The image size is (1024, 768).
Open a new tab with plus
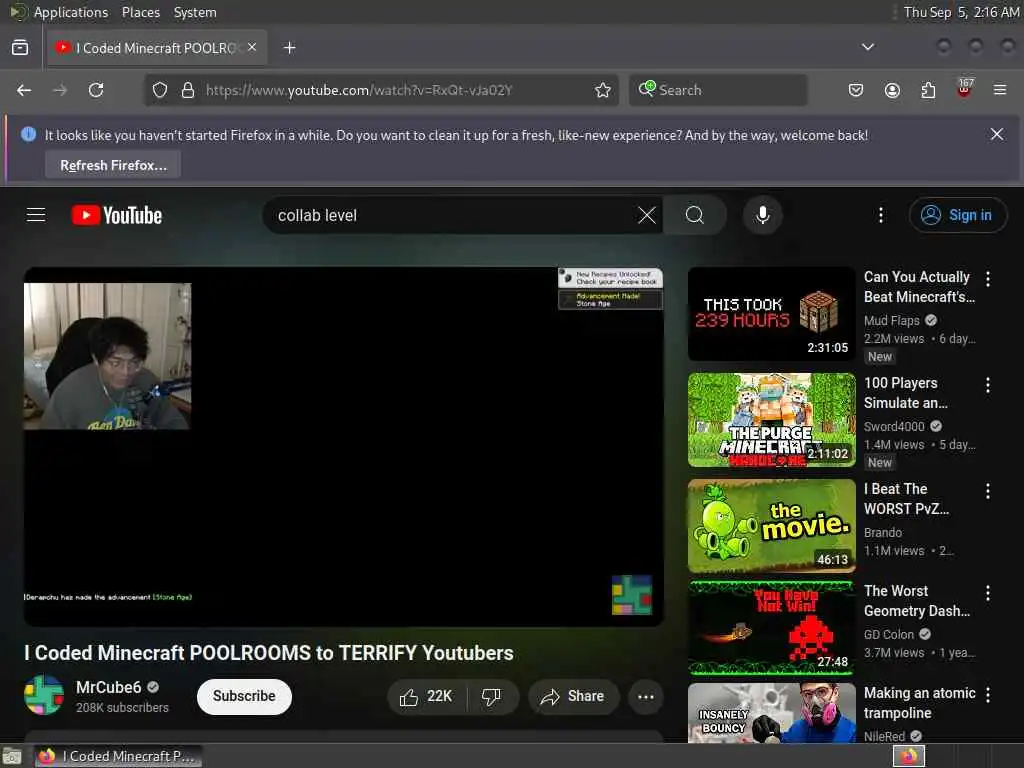290,48
